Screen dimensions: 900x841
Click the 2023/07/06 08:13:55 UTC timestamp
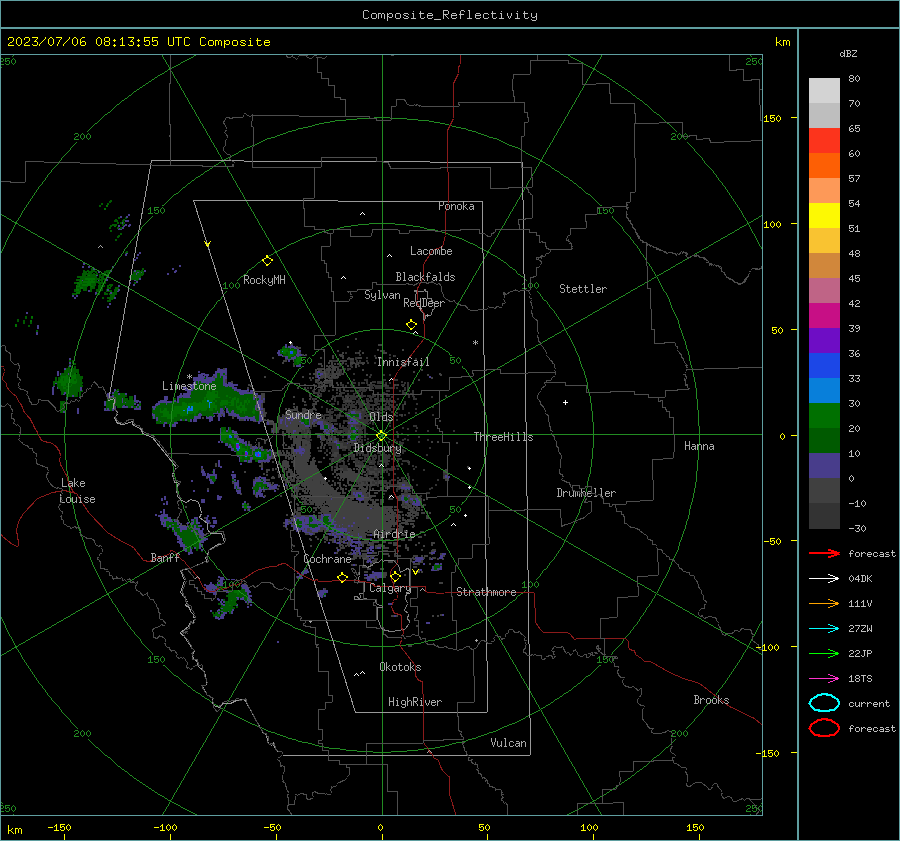(91, 42)
